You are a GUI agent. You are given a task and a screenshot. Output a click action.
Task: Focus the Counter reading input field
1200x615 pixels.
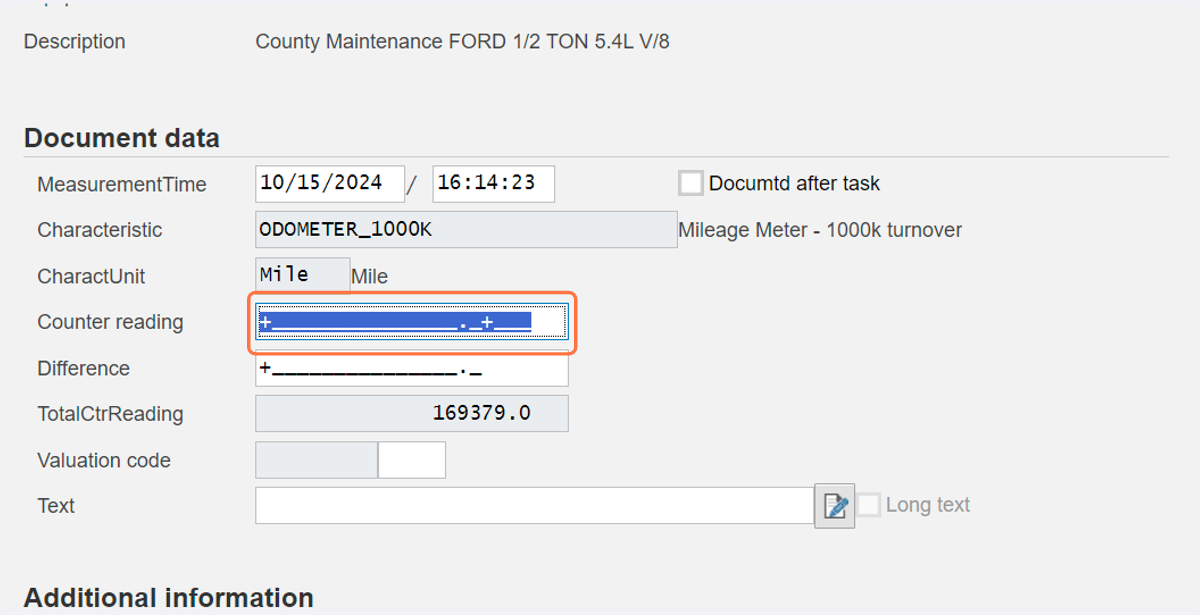pyautogui.click(x=412, y=322)
